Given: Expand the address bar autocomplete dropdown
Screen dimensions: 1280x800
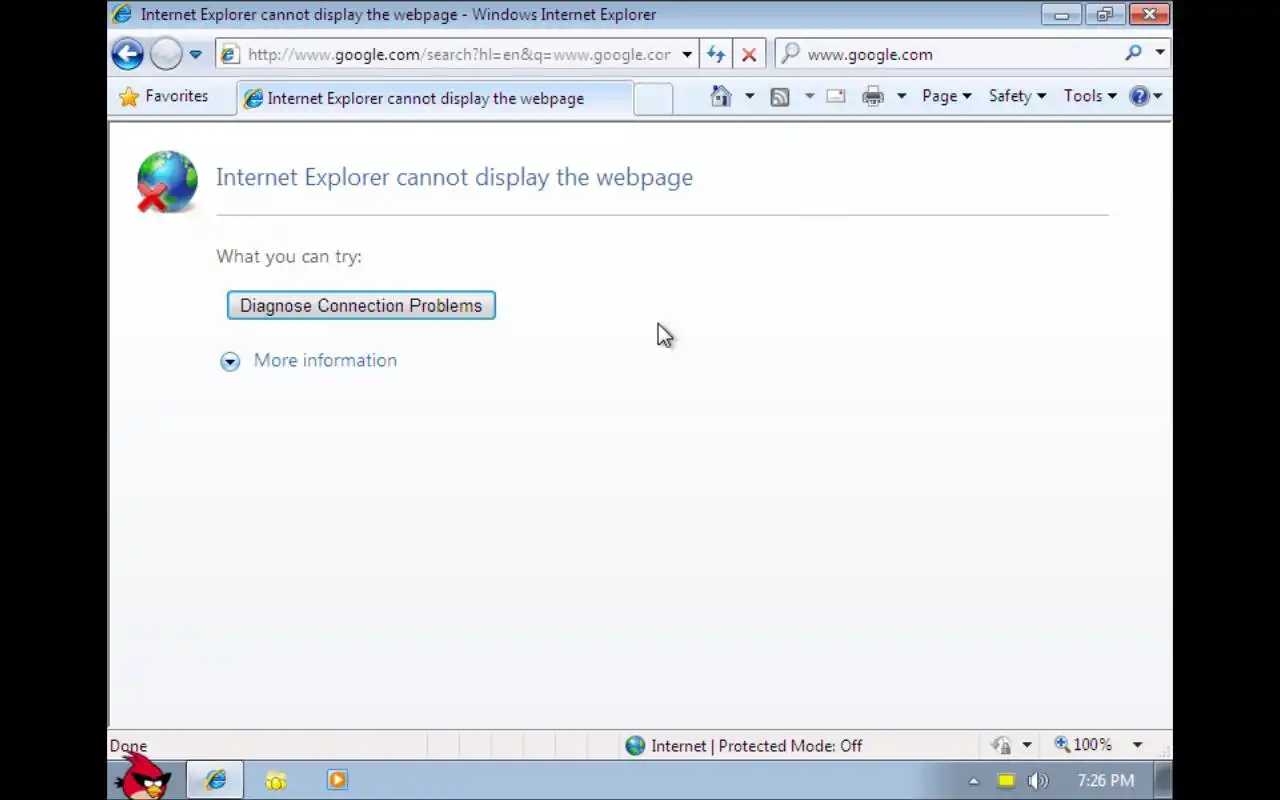Looking at the screenshot, I should [687, 54].
